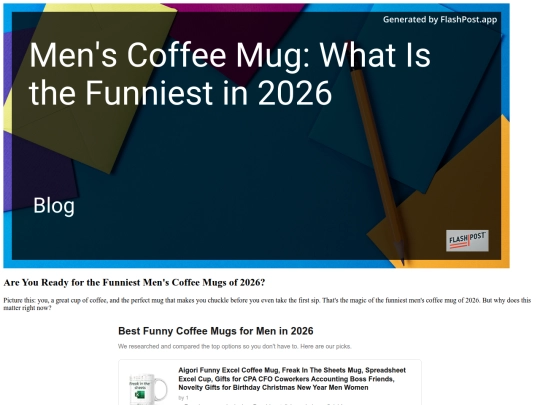The height and width of the screenshot is (405, 540).
Task: Click the 'We researched and compared the top options' subtitle
Action: pos(235,346)
